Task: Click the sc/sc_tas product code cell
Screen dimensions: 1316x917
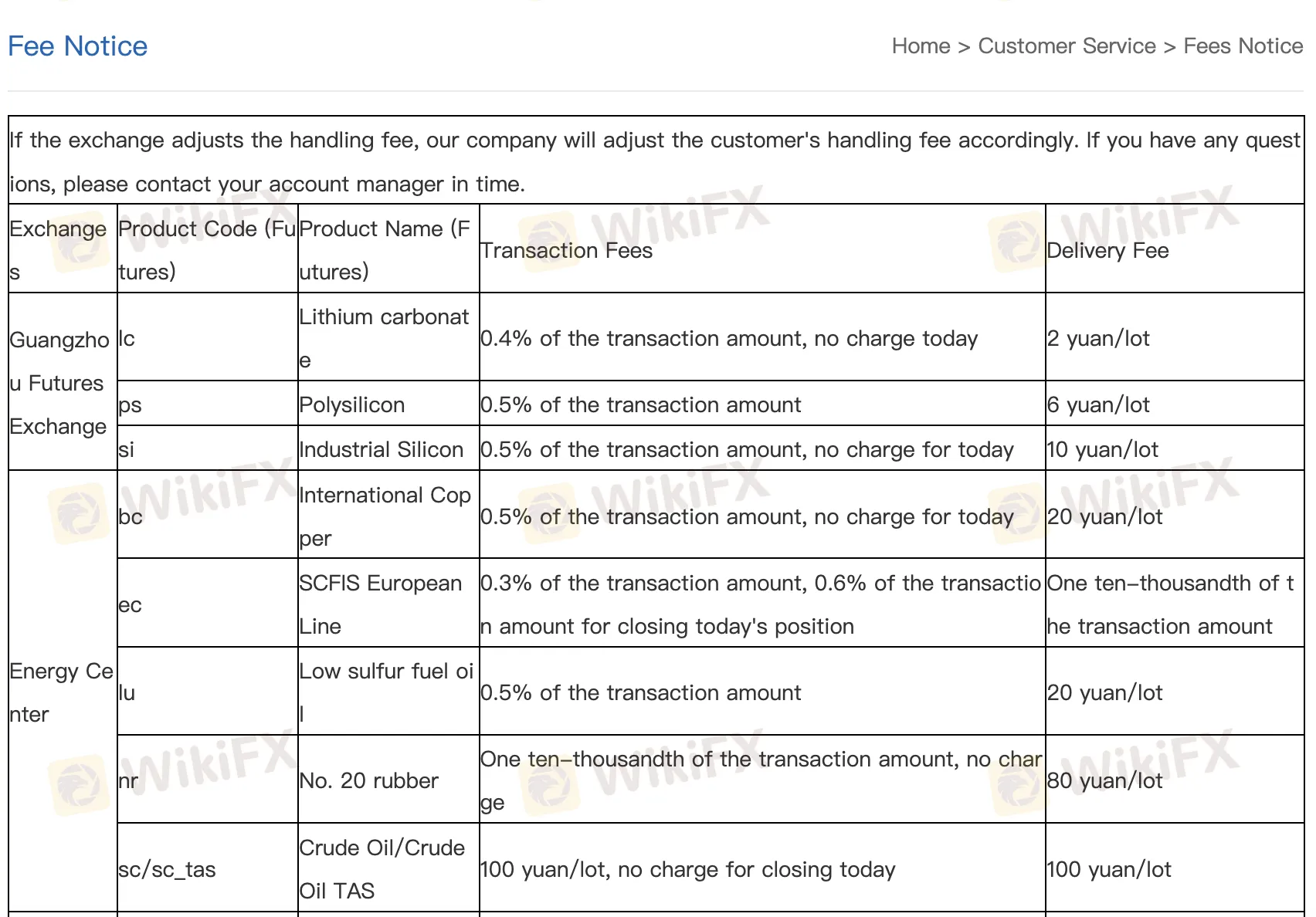Action: point(168,869)
